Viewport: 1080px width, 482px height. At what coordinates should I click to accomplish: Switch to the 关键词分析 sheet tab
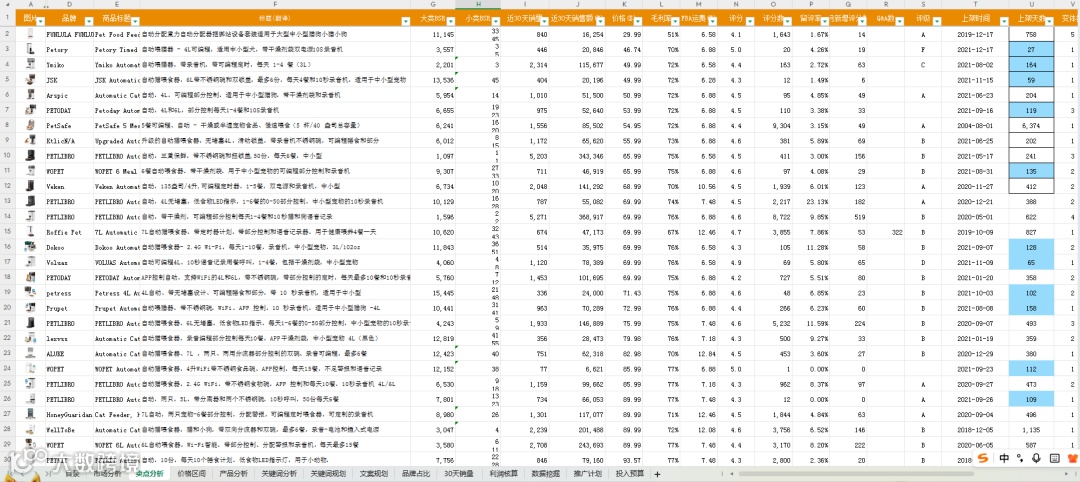pos(280,474)
